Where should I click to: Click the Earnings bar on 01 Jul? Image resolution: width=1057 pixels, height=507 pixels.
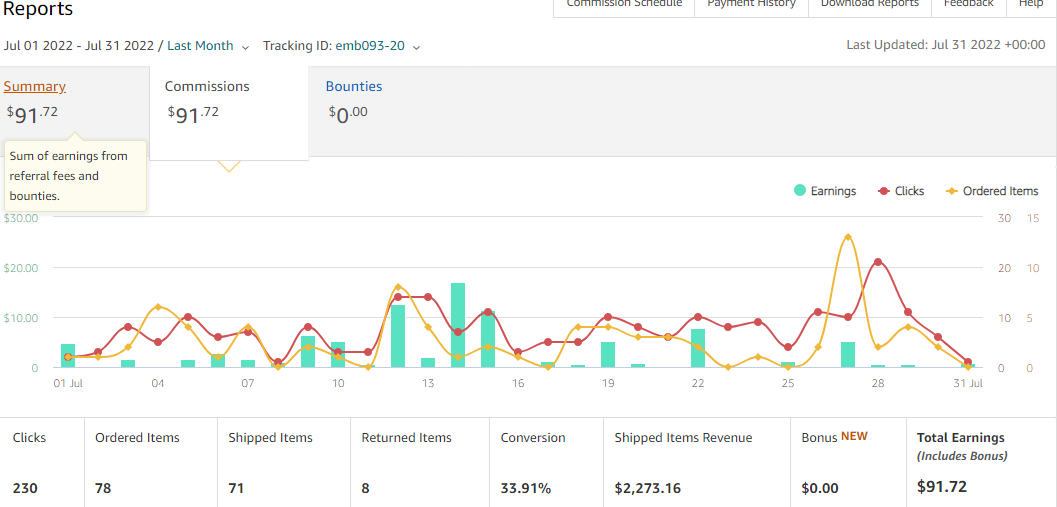pyautogui.click(x=68, y=355)
